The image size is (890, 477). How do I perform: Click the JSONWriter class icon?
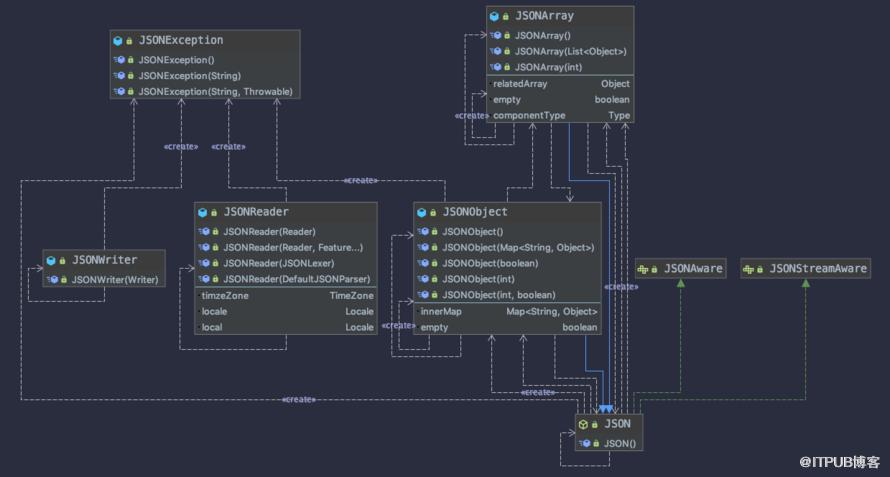click(x=51, y=261)
